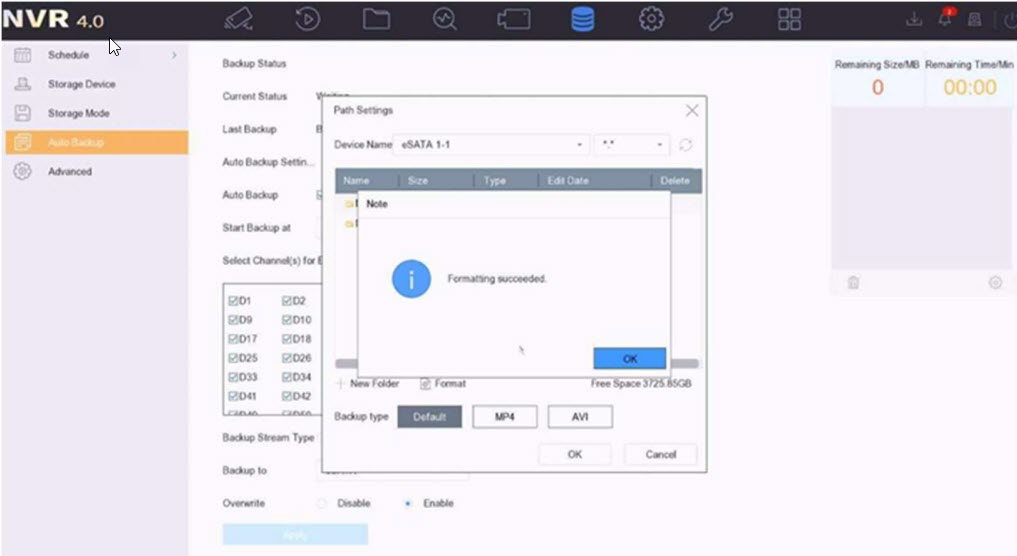1017x556 pixels.
Task: Open the Maintenance wrench icon
Action: point(720,19)
